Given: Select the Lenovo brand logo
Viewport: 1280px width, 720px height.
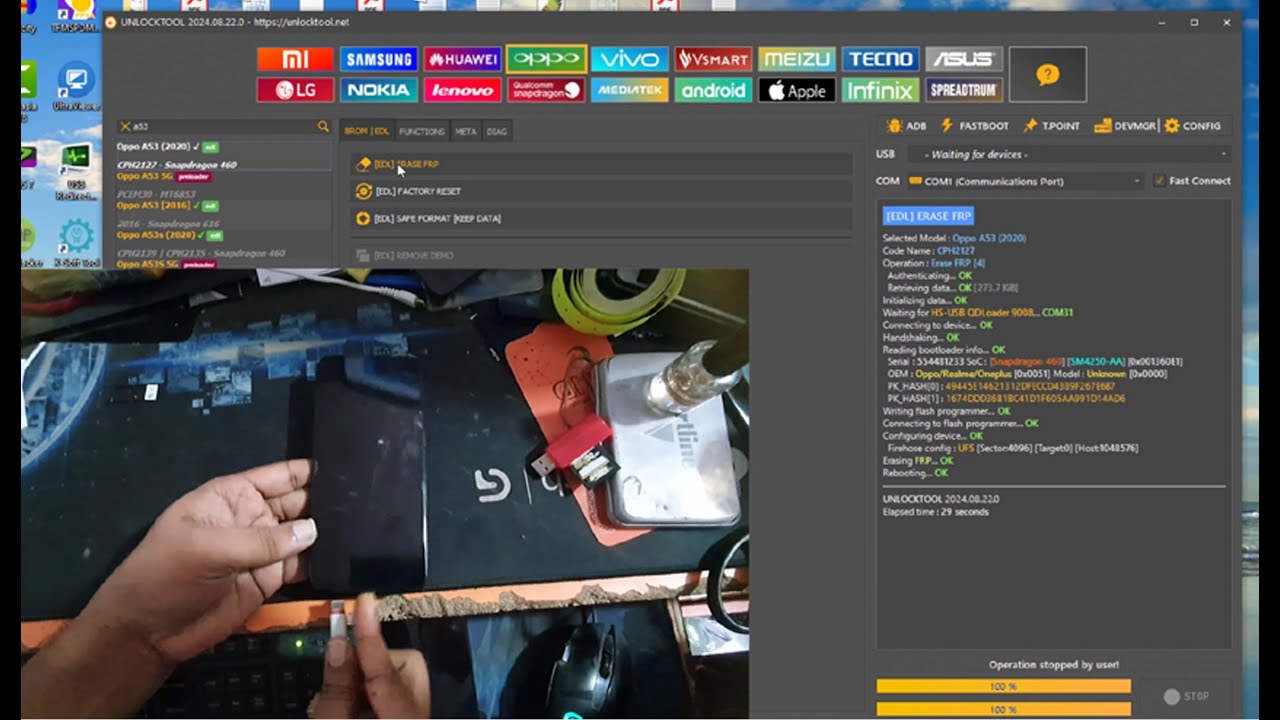Looking at the screenshot, I should [x=462, y=90].
